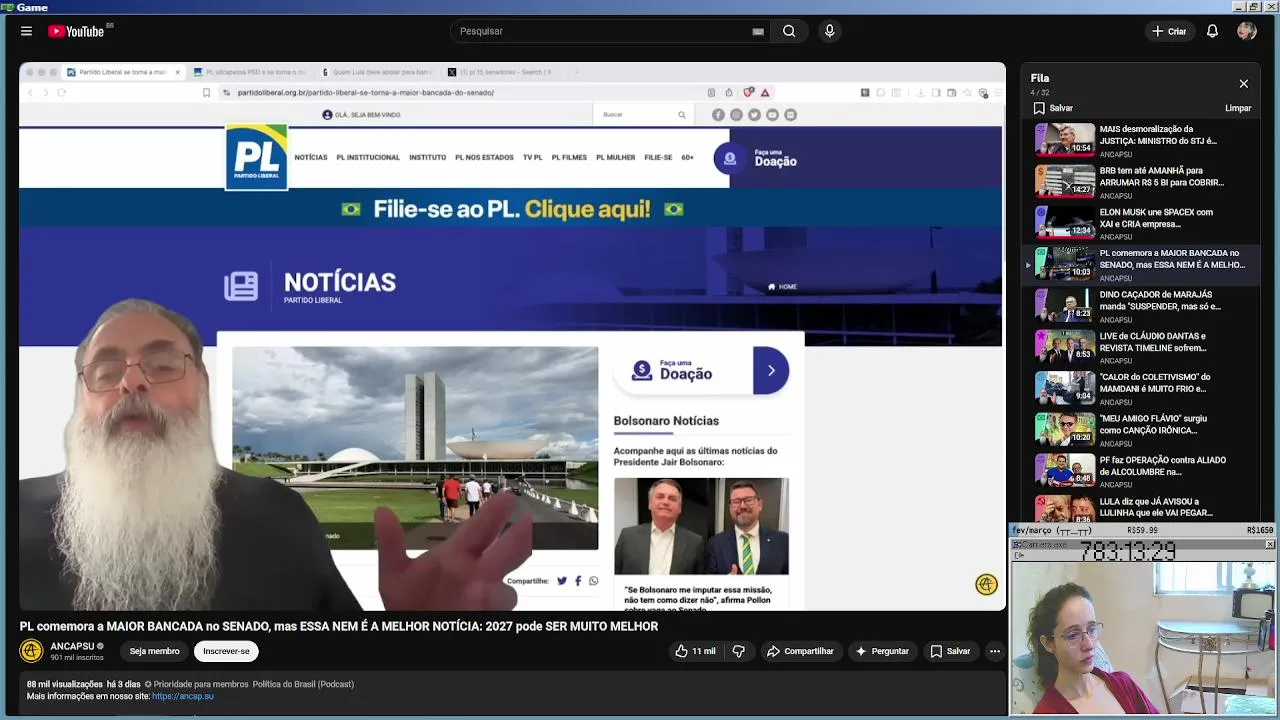This screenshot has height=720, width=1280.
Task: Like the video with 11 mil
Action: point(695,651)
